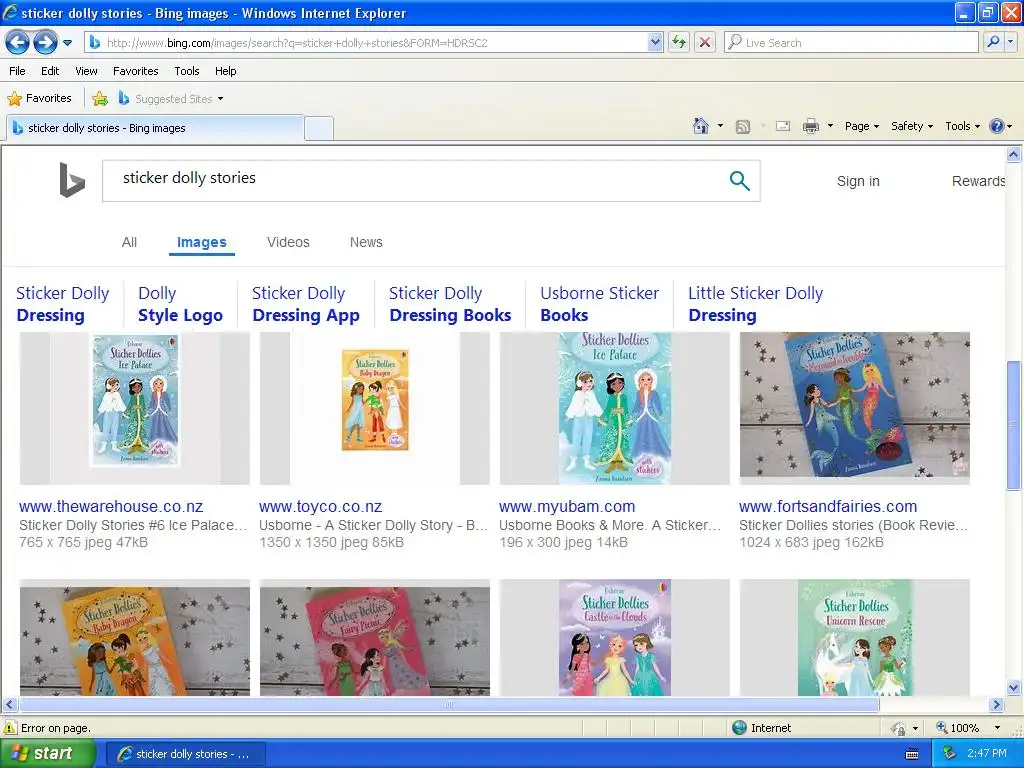Image resolution: width=1024 pixels, height=768 pixels.
Task: Click the www.thewarehouse.co.nz link
Action: (111, 506)
